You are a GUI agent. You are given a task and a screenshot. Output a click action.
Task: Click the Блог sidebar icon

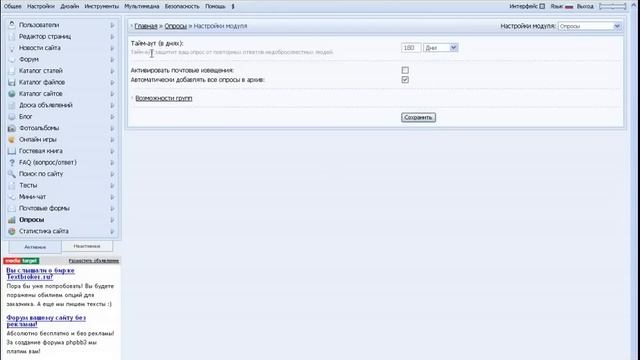pyautogui.click(x=12, y=116)
